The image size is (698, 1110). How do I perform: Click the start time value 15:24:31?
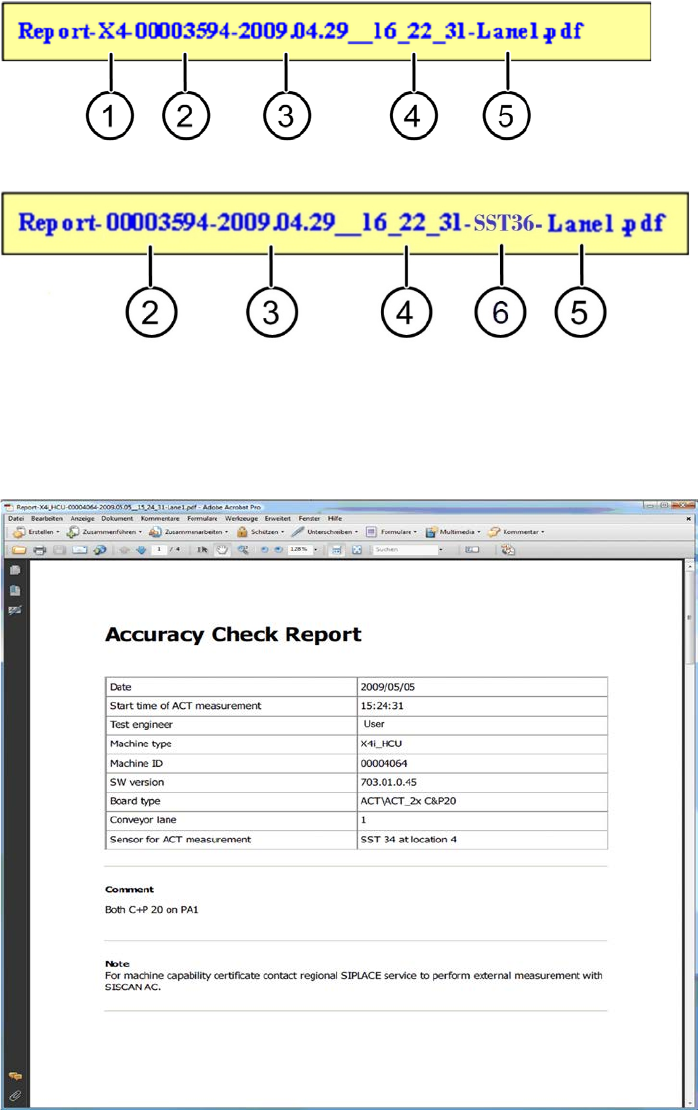(x=382, y=706)
